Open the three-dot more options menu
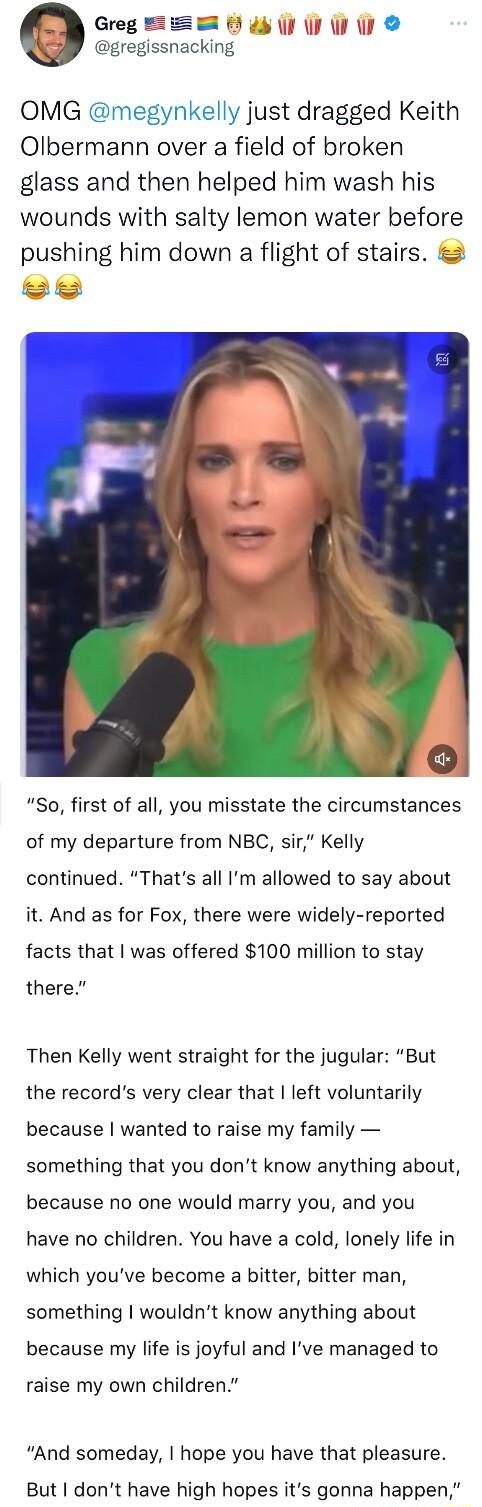Viewport: 482px width, 1507px height. (457, 22)
